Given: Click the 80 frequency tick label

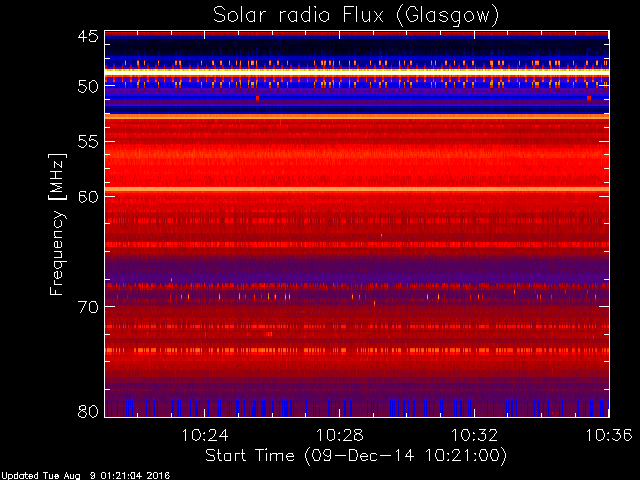Looking at the screenshot, I should tap(88, 411).
